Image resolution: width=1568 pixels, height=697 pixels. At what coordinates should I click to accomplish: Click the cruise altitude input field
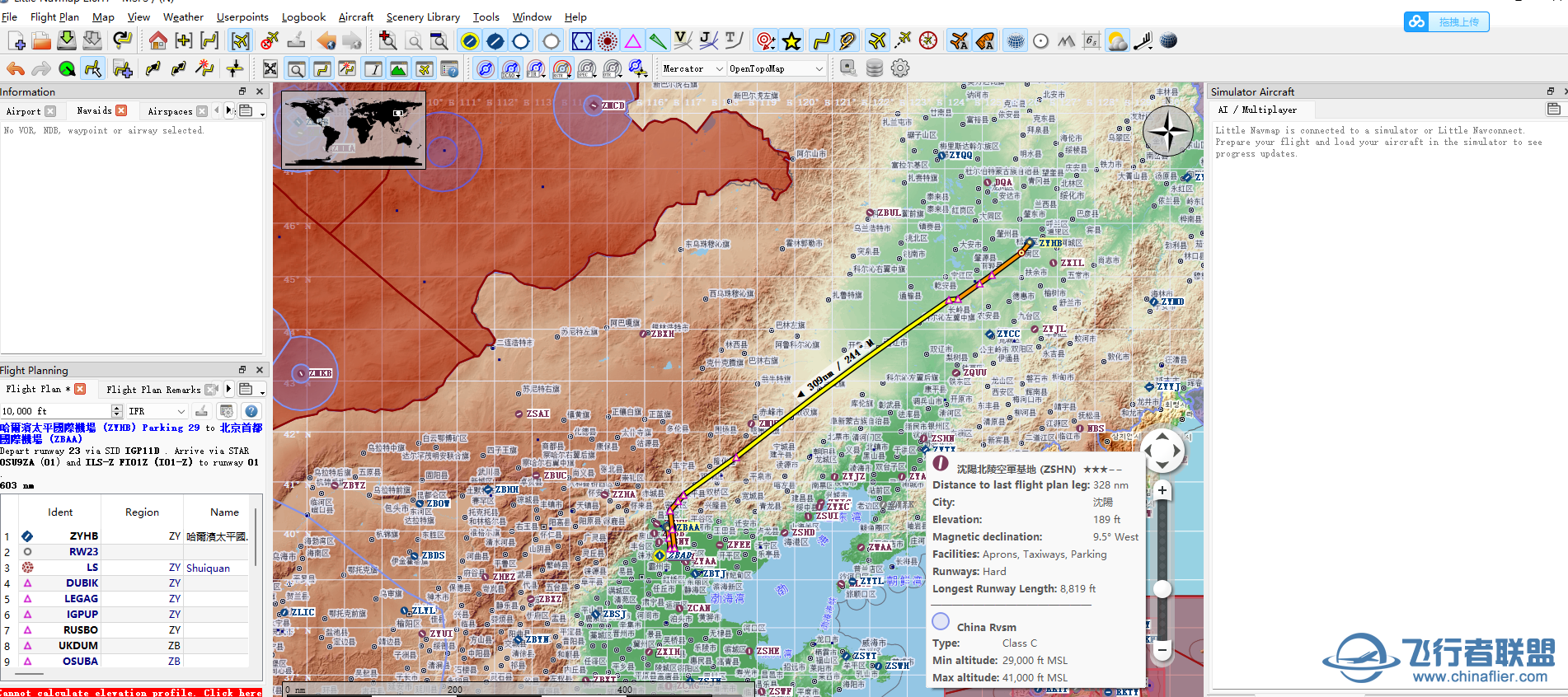[55, 411]
